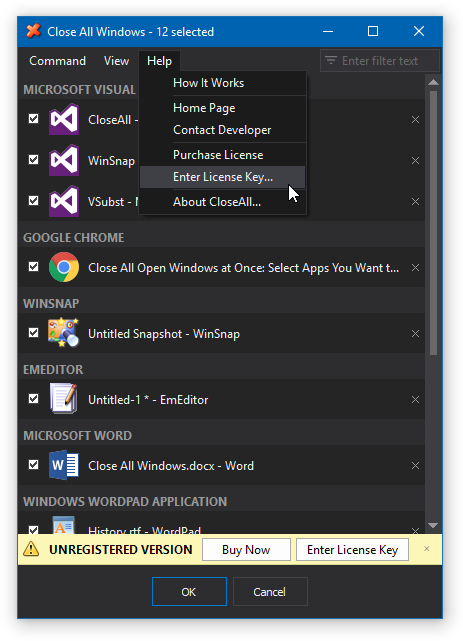
Task: Click the scroll down arrow of list
Action: [x=433, y=526]
